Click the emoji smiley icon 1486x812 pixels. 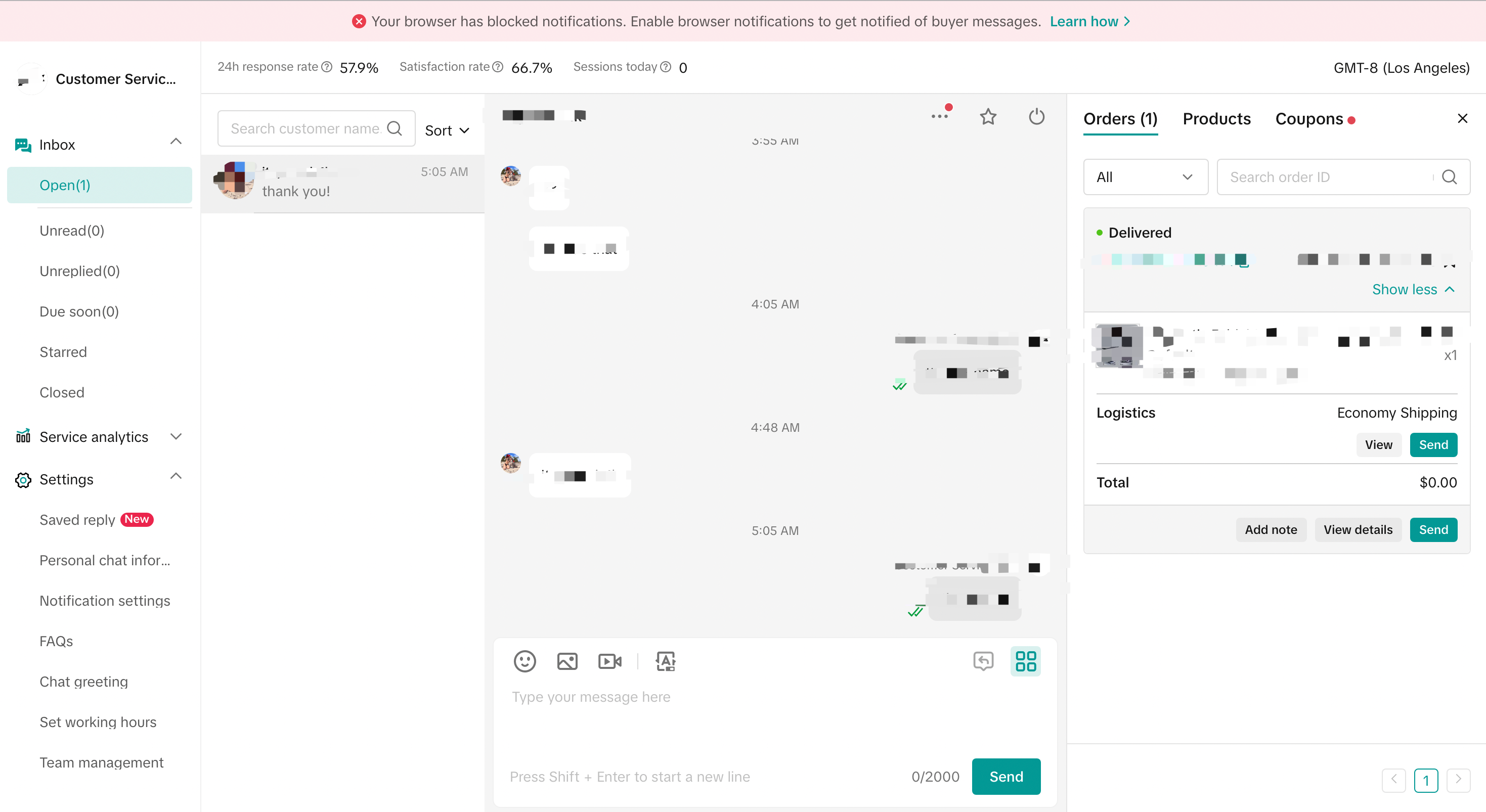[525, 661]
